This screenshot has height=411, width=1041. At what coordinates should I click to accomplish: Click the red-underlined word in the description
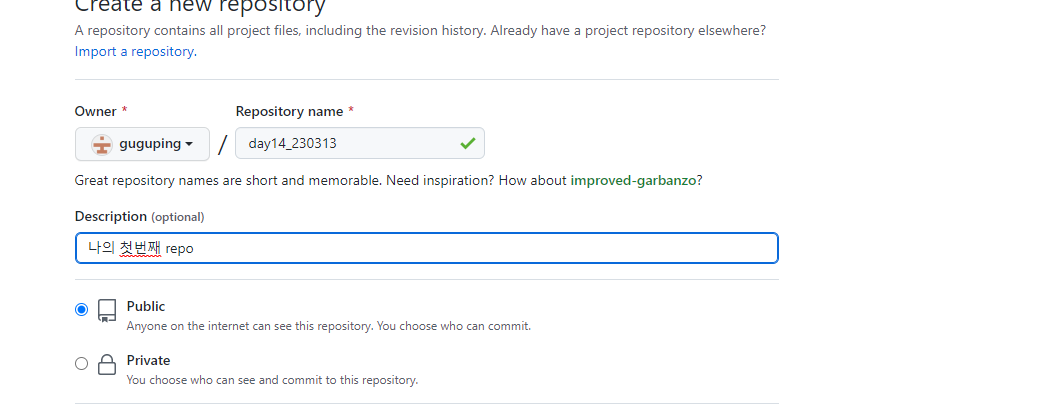140,248
